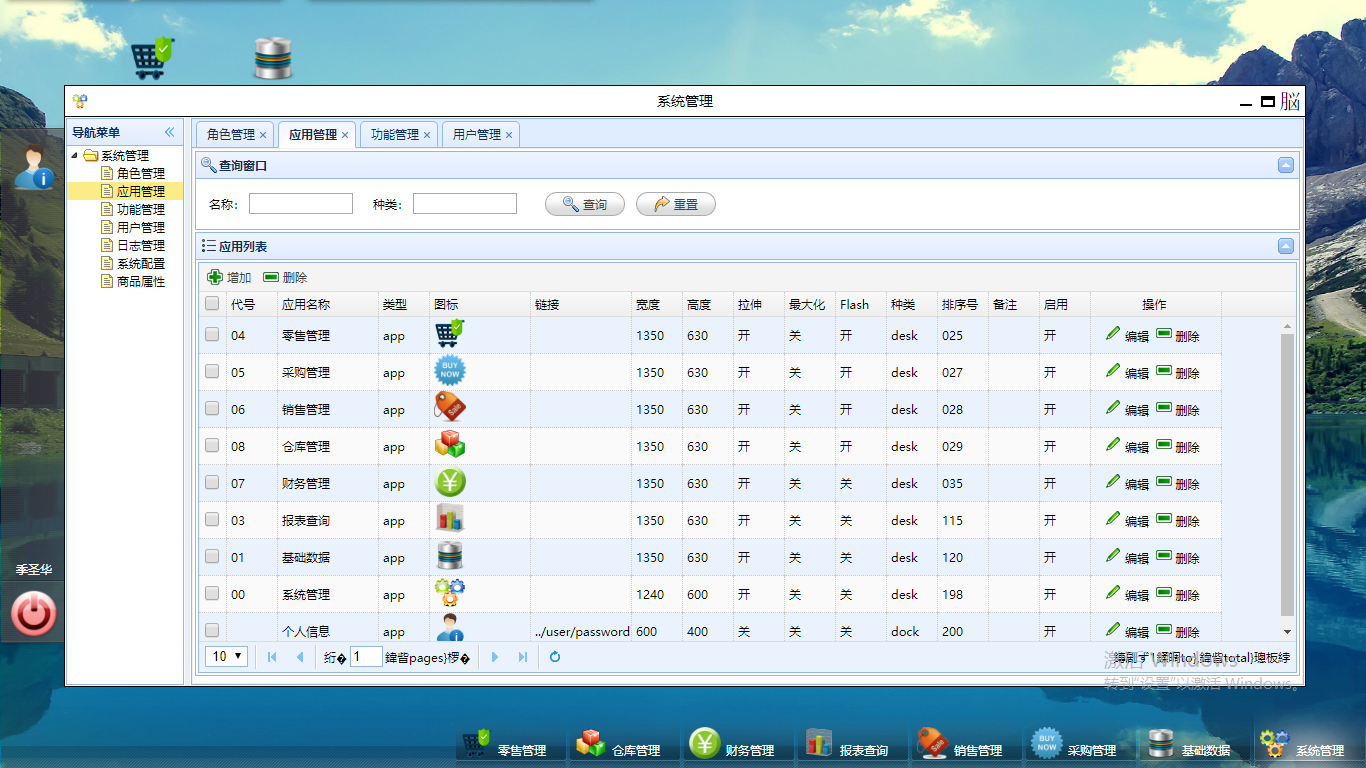1366x768 pixels.
Task: Click the 系统管理 row gears icon
Action: tap(450, 593)
